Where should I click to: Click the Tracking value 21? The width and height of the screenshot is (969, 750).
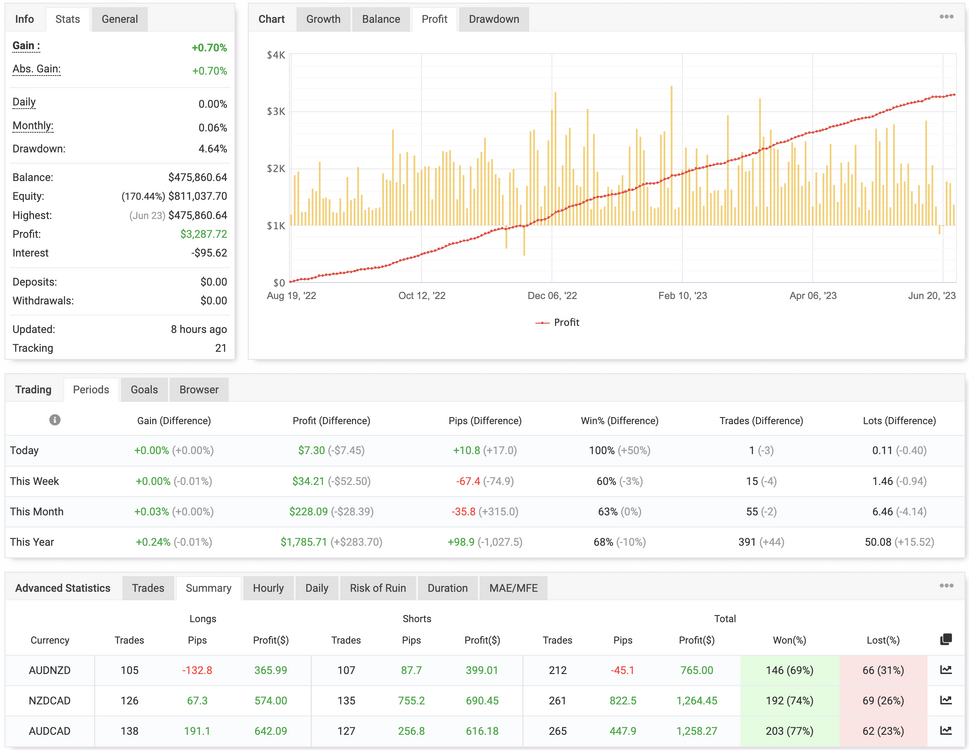[x=221, y=348]
